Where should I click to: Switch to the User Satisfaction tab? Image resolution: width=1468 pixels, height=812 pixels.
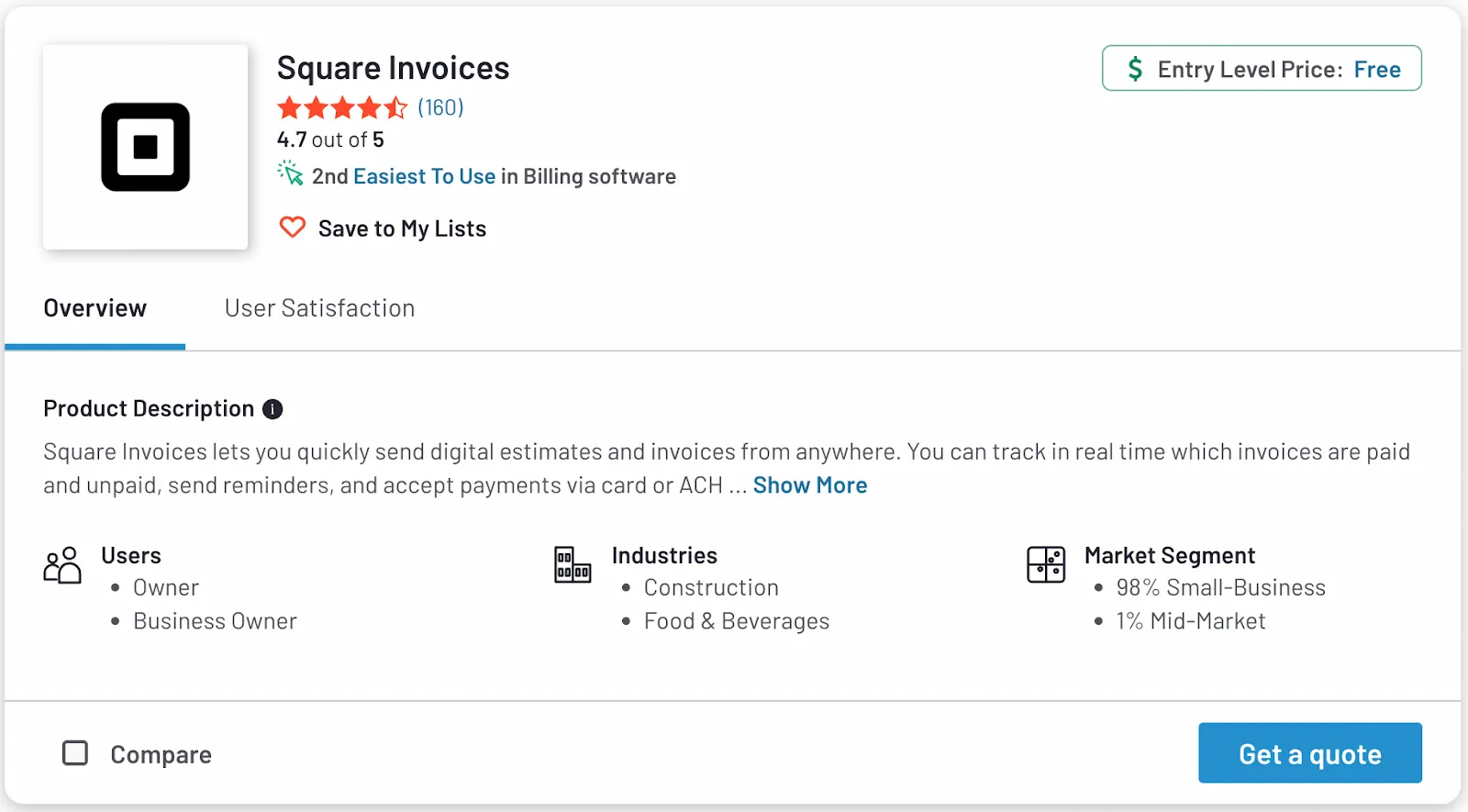[x=319, y=307]
